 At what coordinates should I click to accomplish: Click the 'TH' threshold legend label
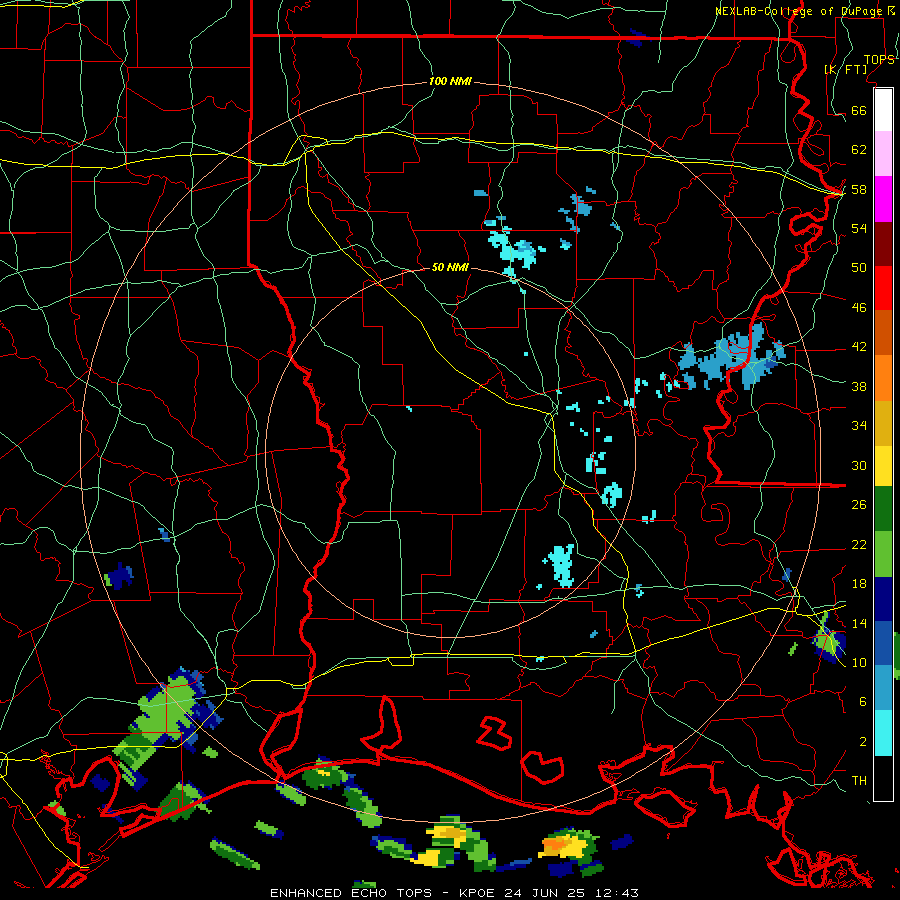click(859, 781)
